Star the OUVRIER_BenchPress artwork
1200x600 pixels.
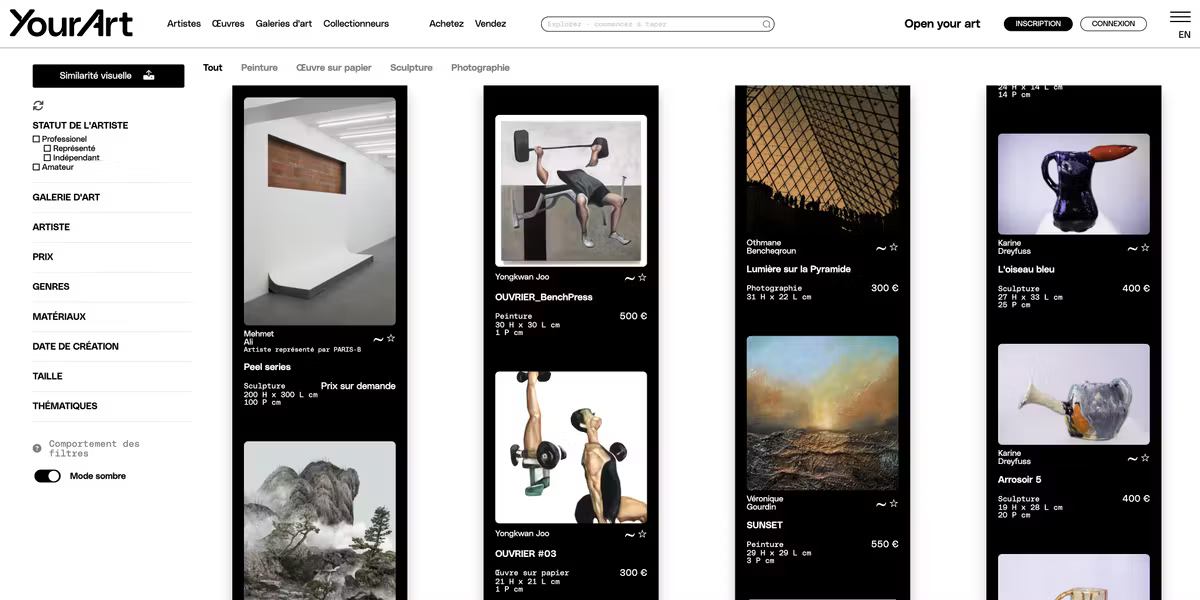point(642,277)
